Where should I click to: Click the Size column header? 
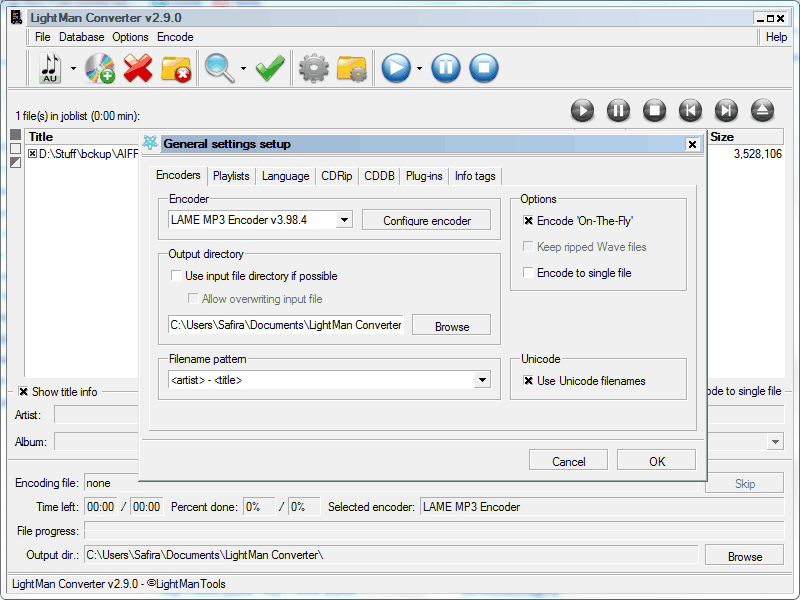[745, 137]
